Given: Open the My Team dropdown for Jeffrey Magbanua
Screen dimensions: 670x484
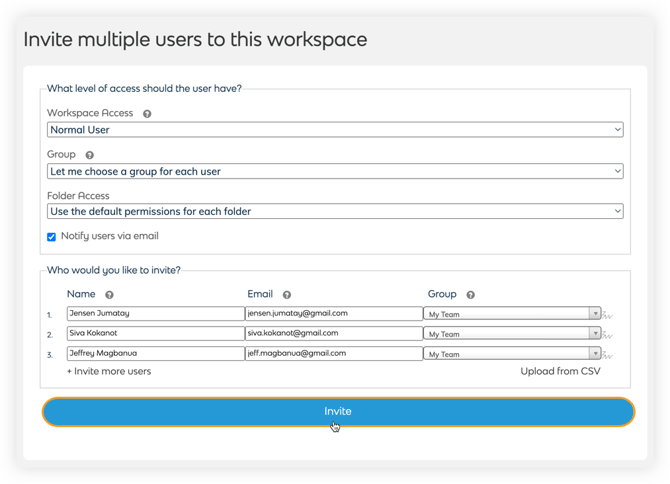Looking at the screenshot, I should (512, 354).
